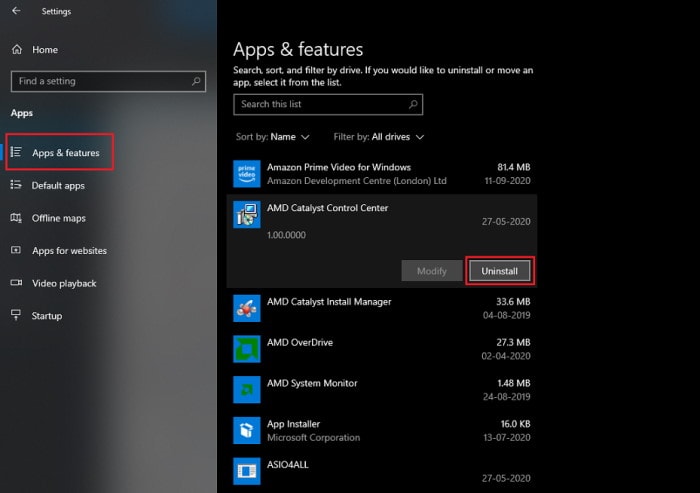Open Offline maps section

point(58,218)
